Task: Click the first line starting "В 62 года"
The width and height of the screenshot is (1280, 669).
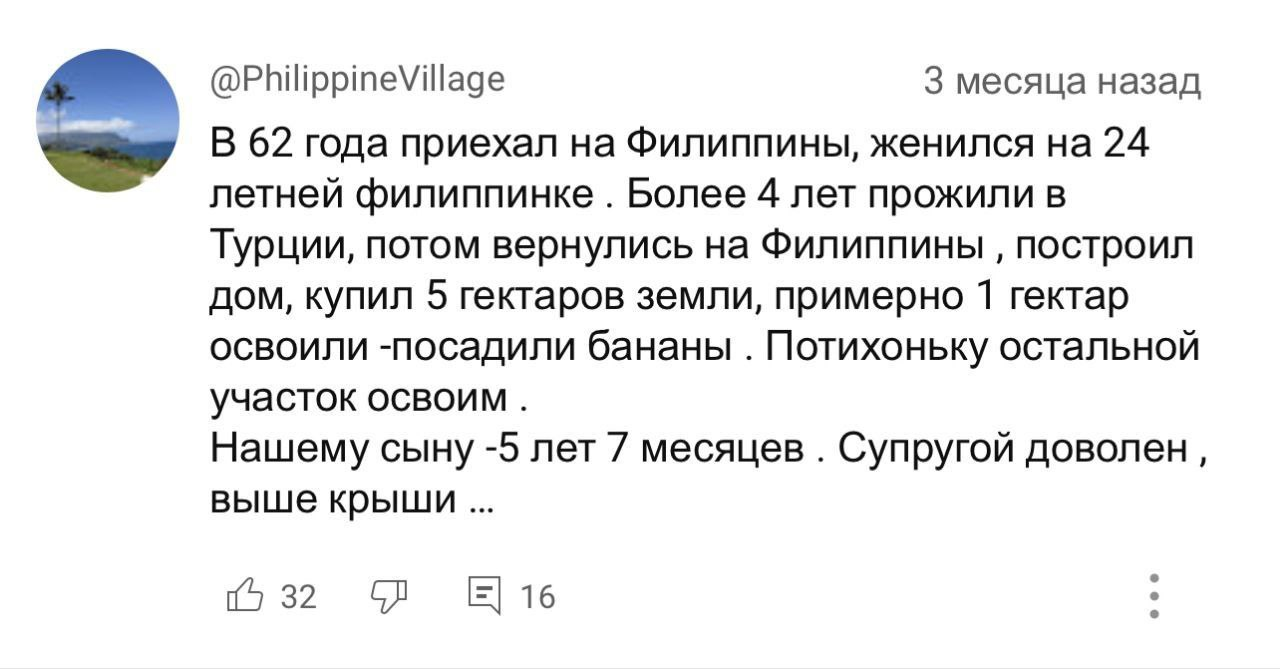Action: [x=680, y=146]
